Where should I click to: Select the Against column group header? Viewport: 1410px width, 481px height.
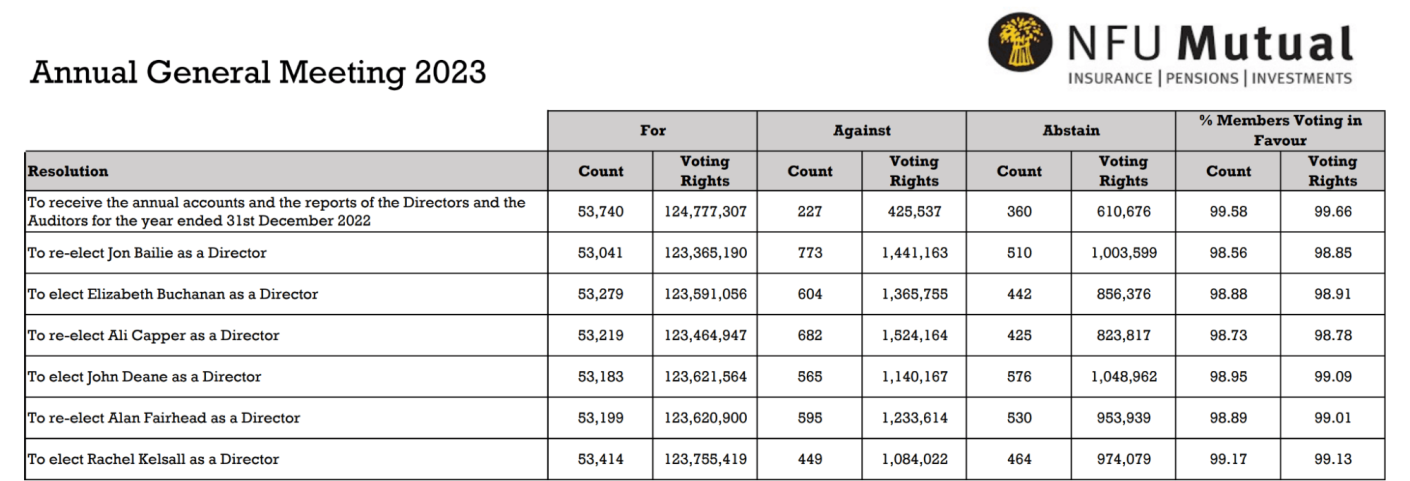pyautogui.click(x=862, y=130)
